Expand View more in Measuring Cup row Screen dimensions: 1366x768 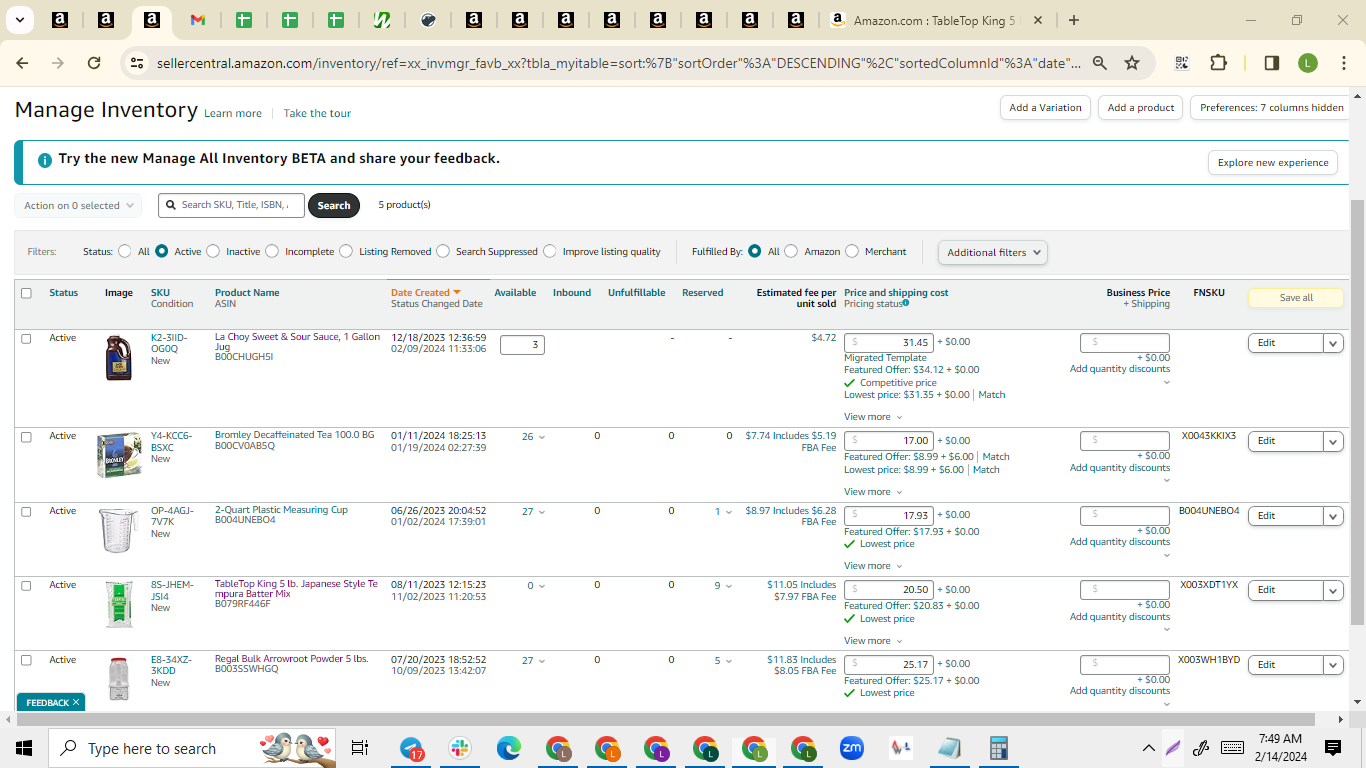click(873, 566)
